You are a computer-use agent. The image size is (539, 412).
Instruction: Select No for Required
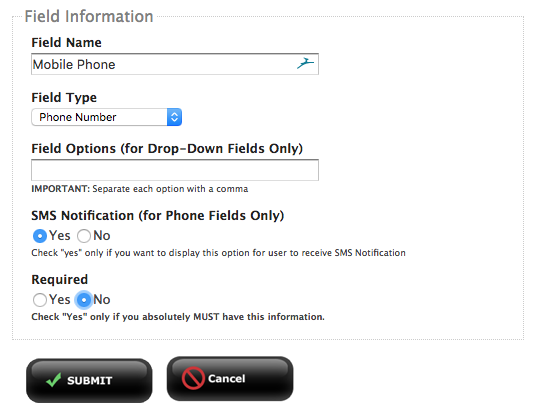point(84,300)
